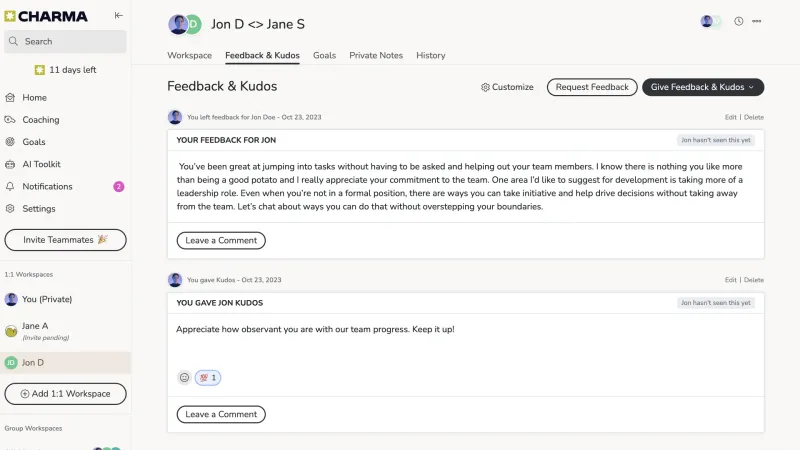This screenshot has width=800, height=450.
Task: Click Delete on the kudos post
Action: click(754, 280)
